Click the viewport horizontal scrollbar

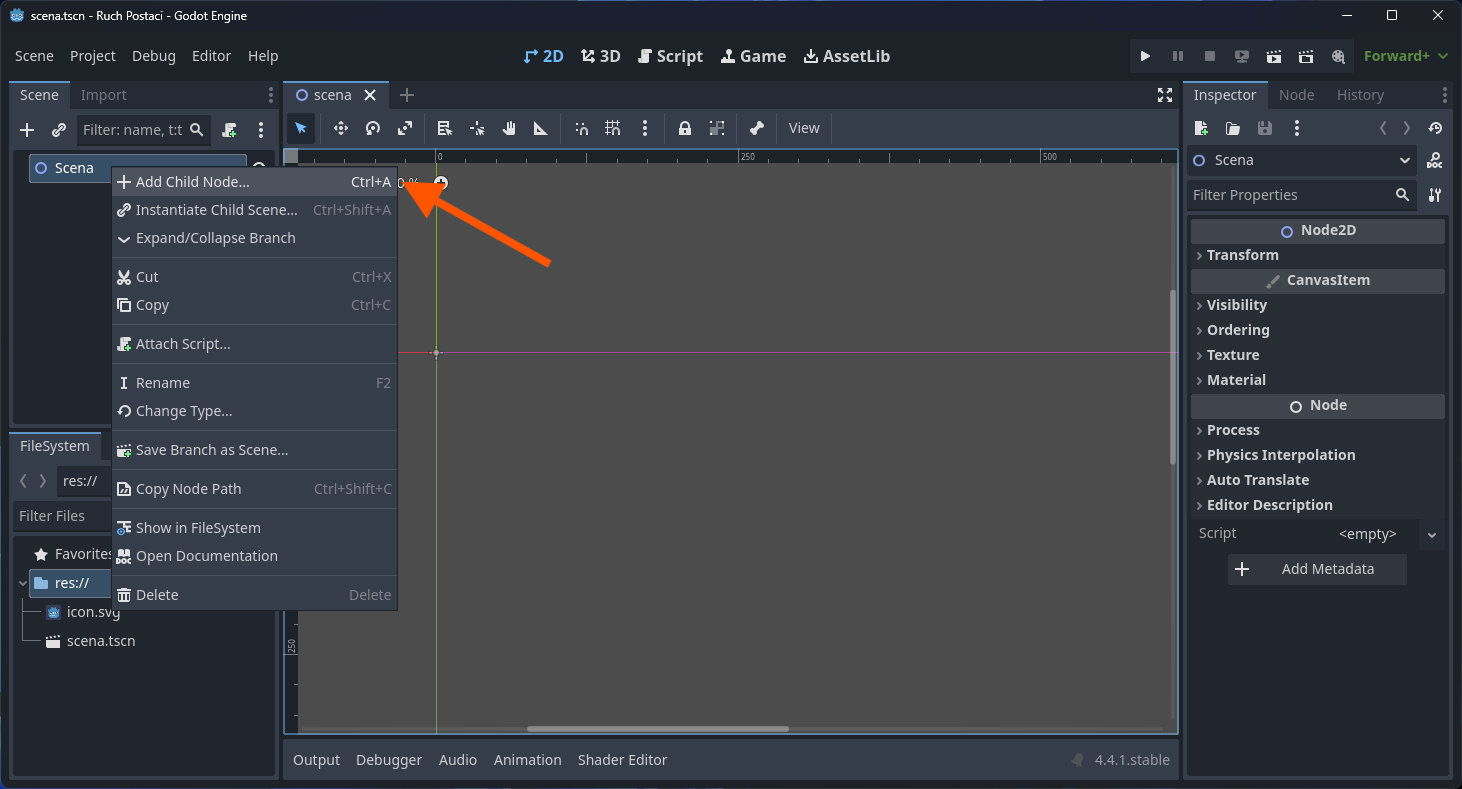(658, 729)
